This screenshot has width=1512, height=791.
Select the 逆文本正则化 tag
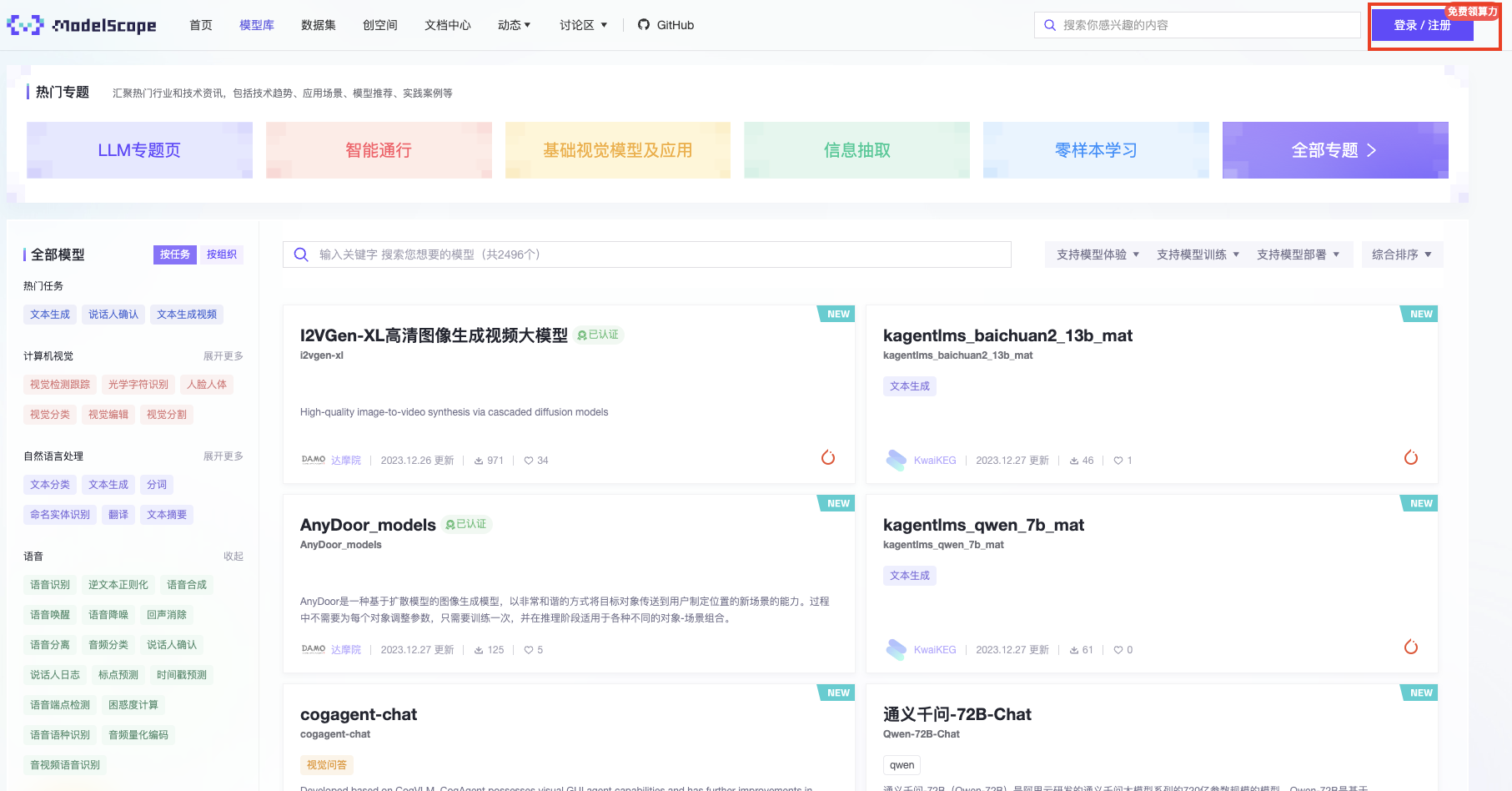(x=118, y=585)
